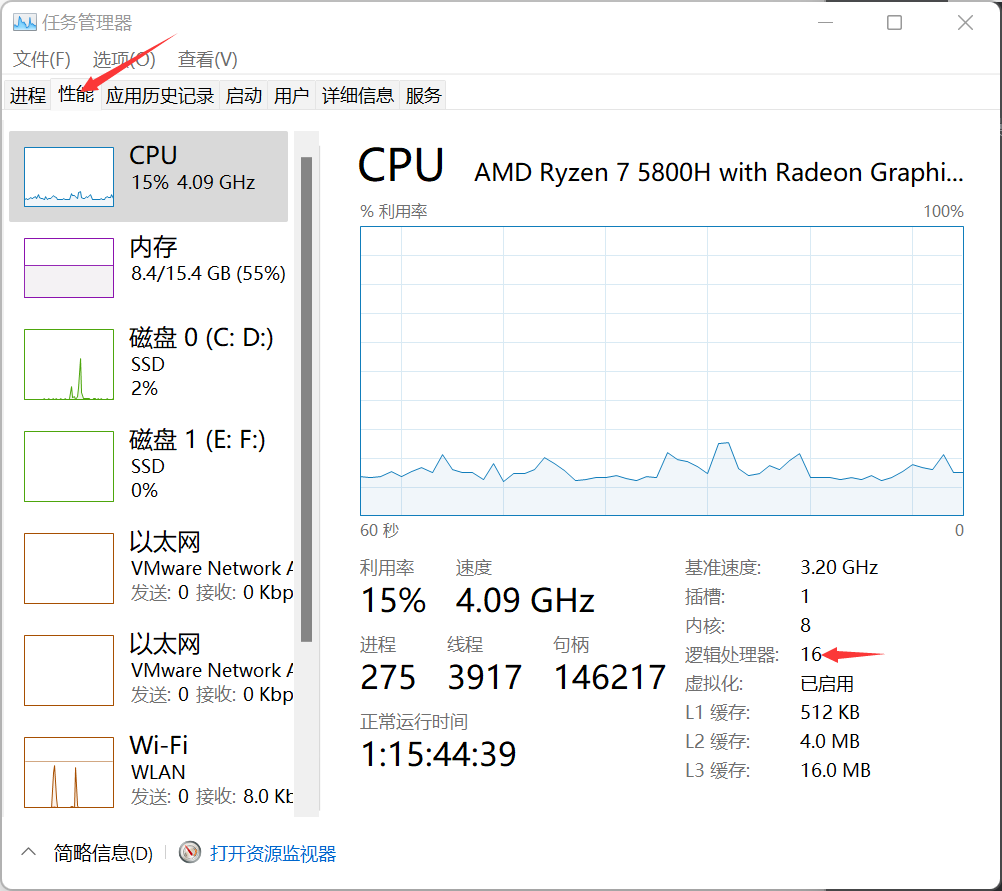This screenshot has height=891, width=1002.
Task: Switch to the 启动 tab
Action: [x=244, y=96]
